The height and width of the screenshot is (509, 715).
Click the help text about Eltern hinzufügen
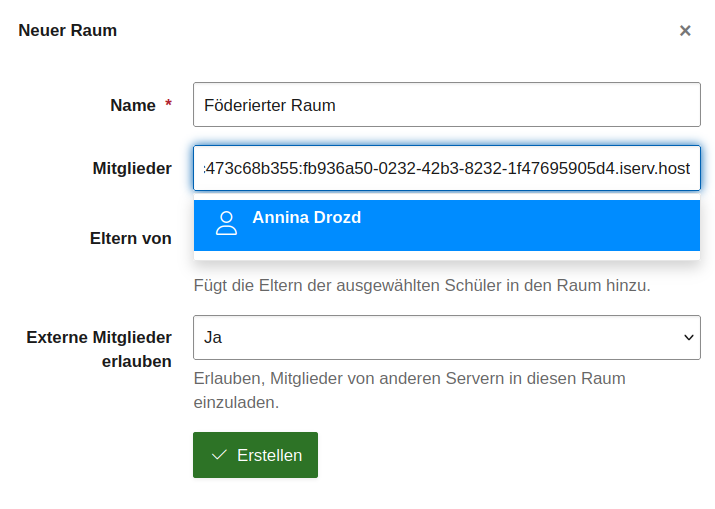(421, 285)
